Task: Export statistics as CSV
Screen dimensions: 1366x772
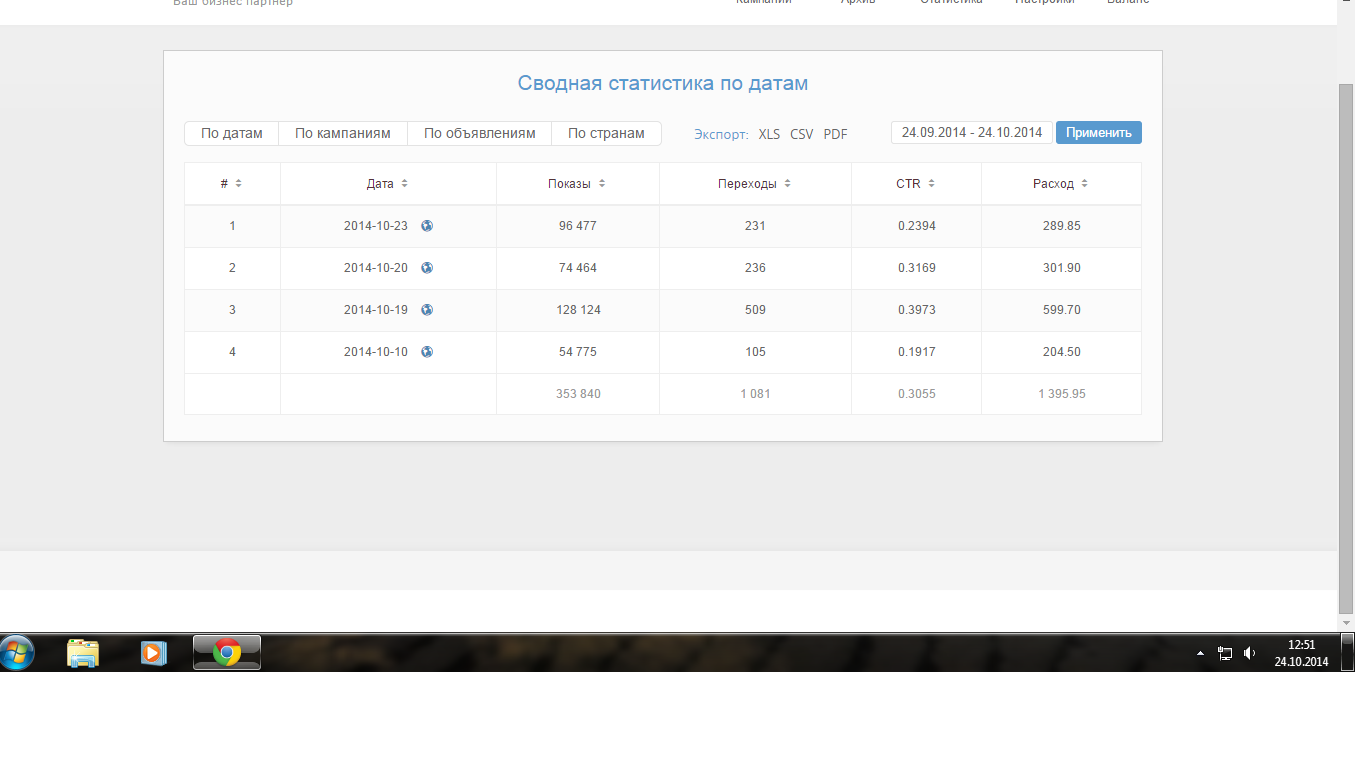Action: 802,134
